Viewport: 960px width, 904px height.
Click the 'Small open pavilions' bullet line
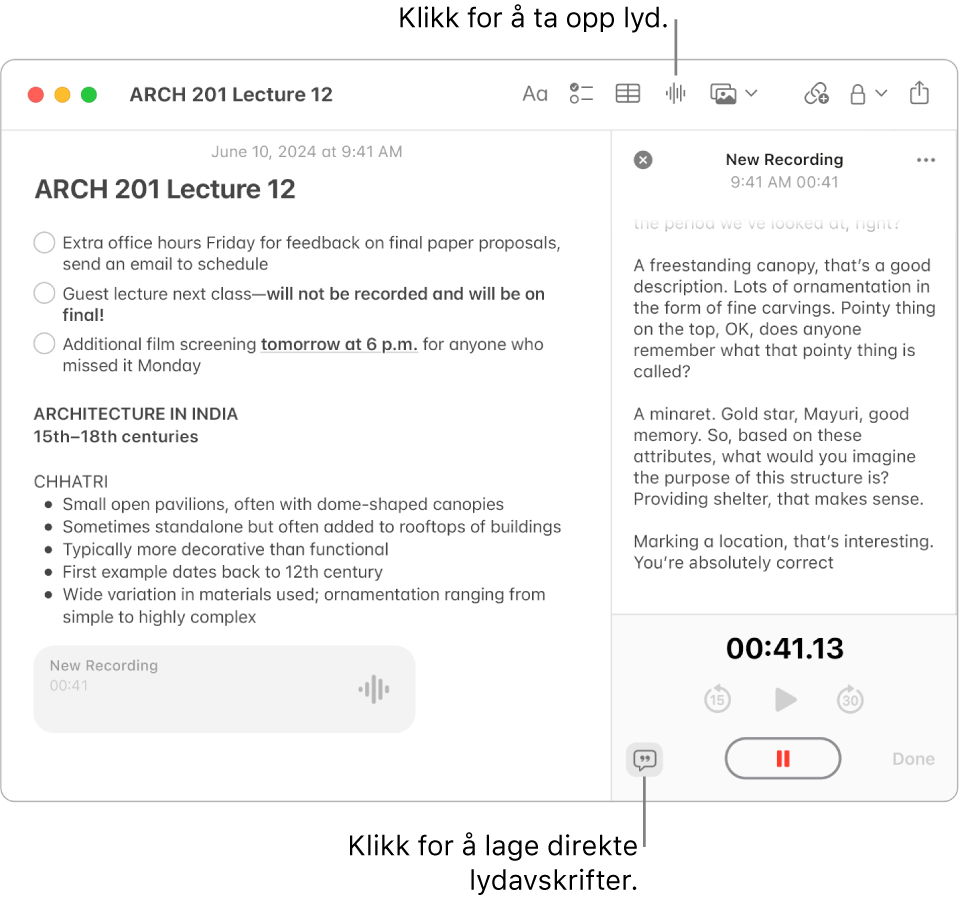coord(283,504)
